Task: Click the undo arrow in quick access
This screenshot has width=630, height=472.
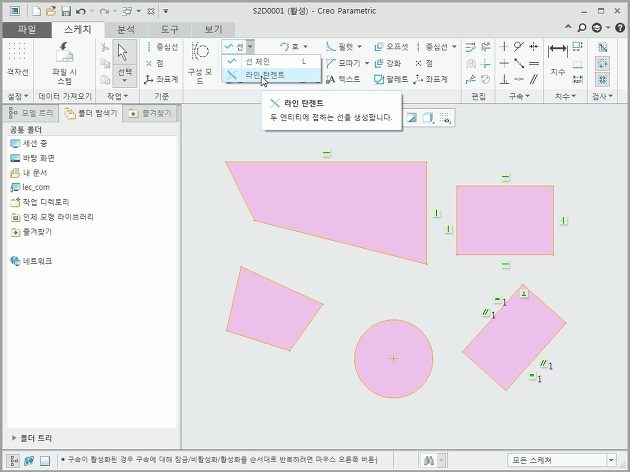Action: coord(81,11)
